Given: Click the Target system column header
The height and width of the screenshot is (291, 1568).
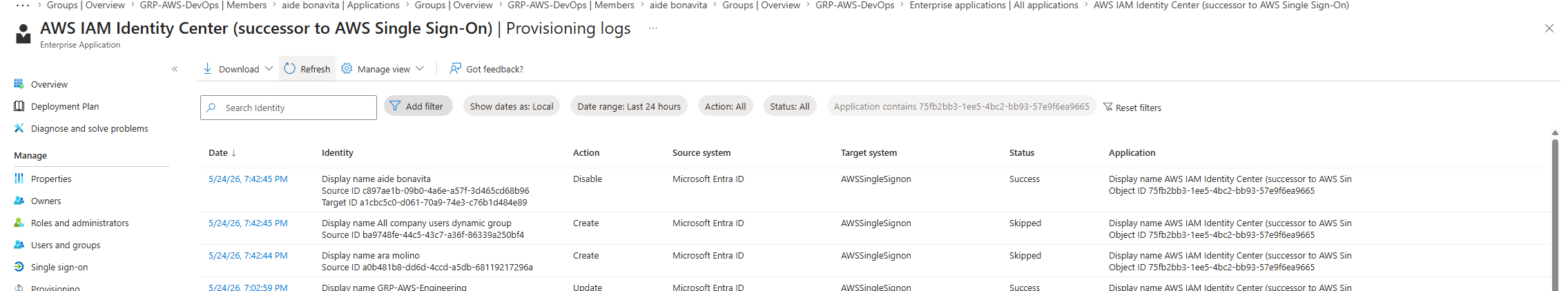Looking at the screenshot, I should [869, 153].
